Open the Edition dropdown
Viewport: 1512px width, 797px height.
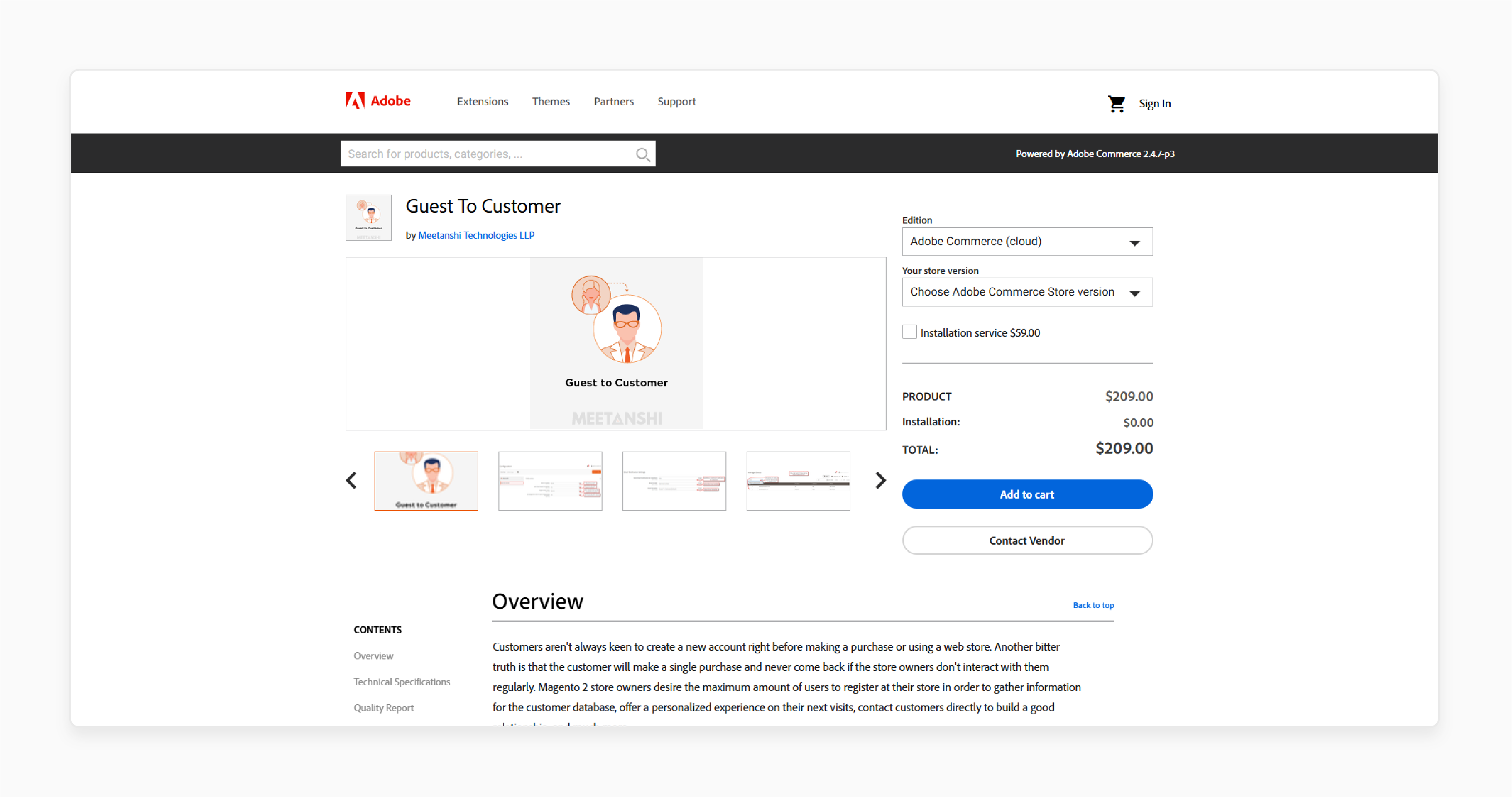click(1027, 241)
